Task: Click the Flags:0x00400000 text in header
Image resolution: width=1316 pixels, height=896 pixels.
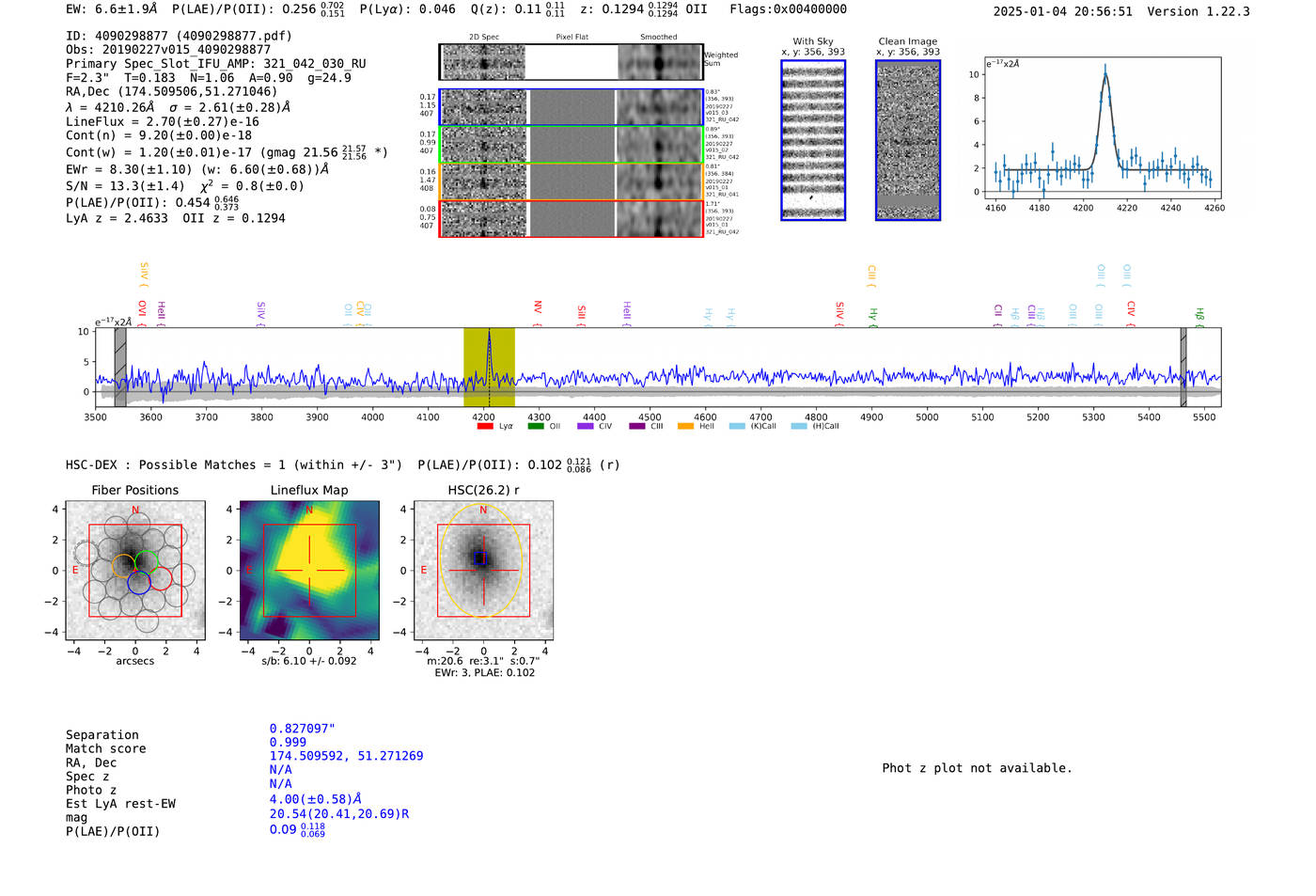Action: pyautogui.click(x=788, y=9)
